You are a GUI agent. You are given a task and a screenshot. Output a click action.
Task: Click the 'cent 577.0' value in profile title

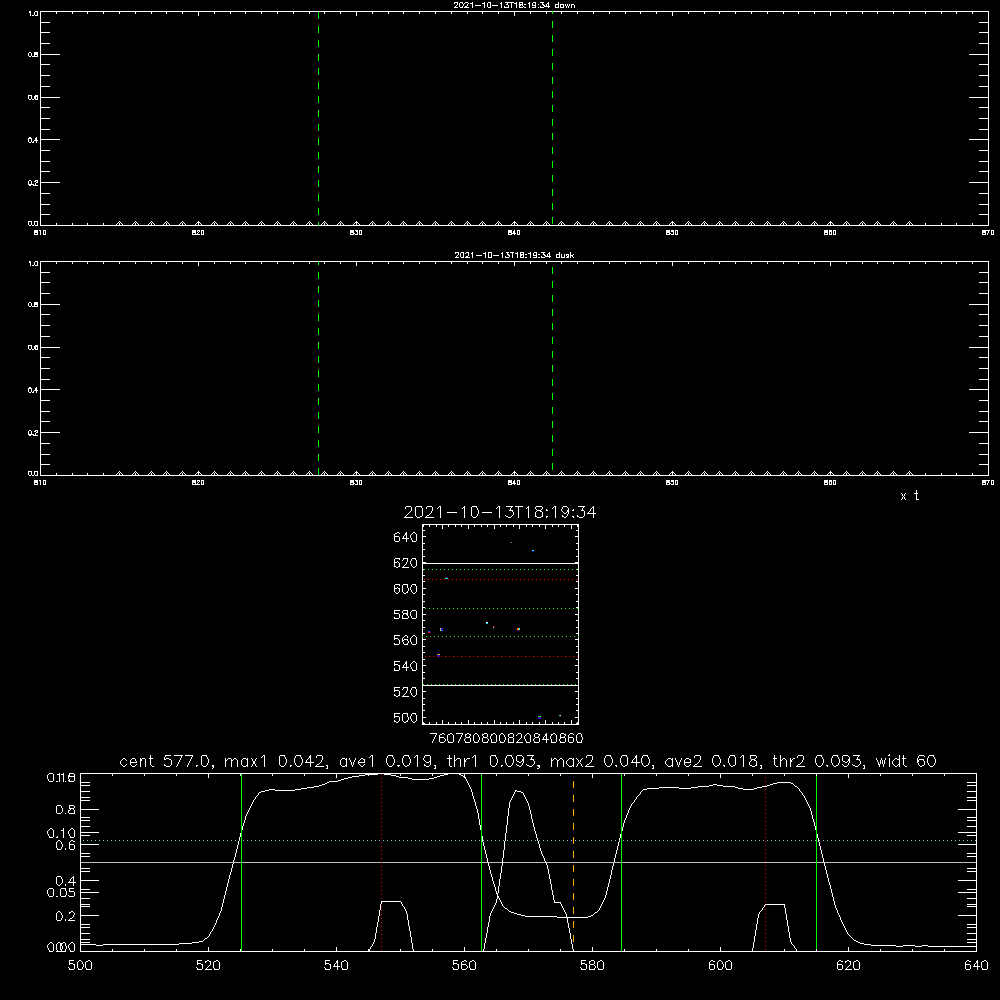(x=165, y=761)
